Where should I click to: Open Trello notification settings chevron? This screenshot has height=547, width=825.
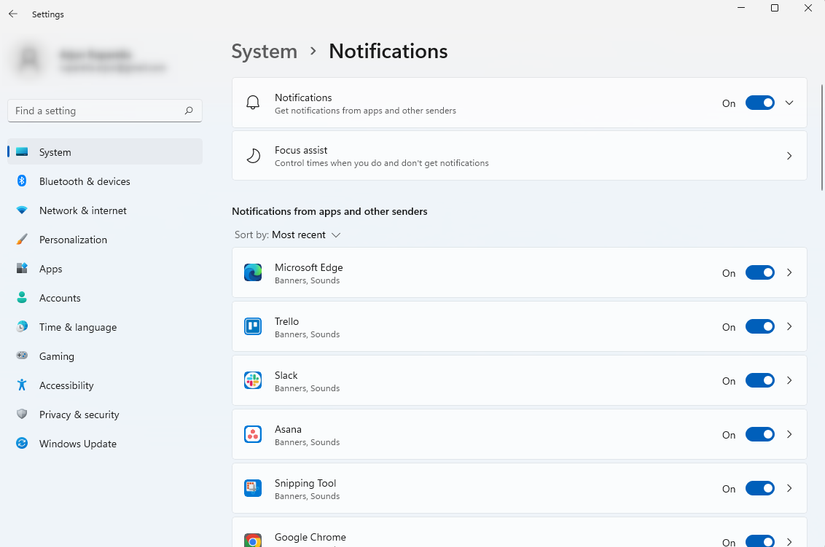click(x=789, y=327)
